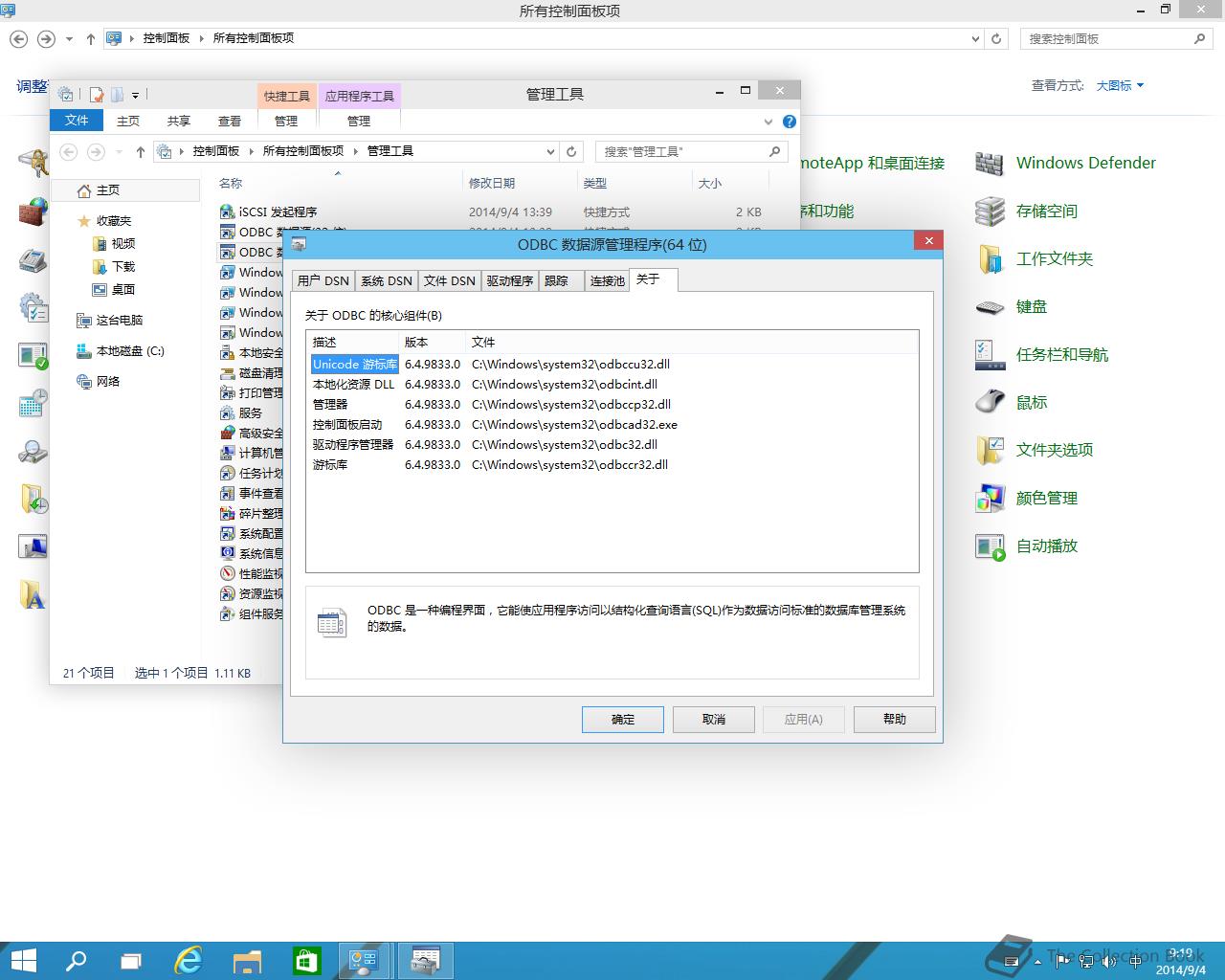
Task: Select 本地化资源 DLL row
Action: pos(612,384)
